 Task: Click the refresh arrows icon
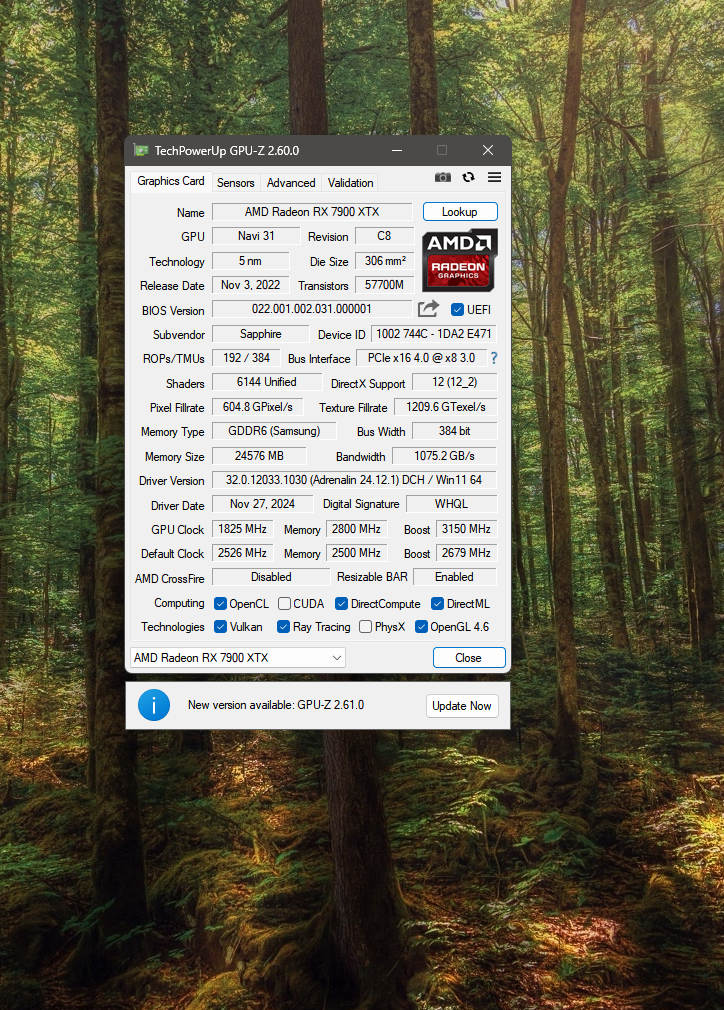tap(468, 177)
